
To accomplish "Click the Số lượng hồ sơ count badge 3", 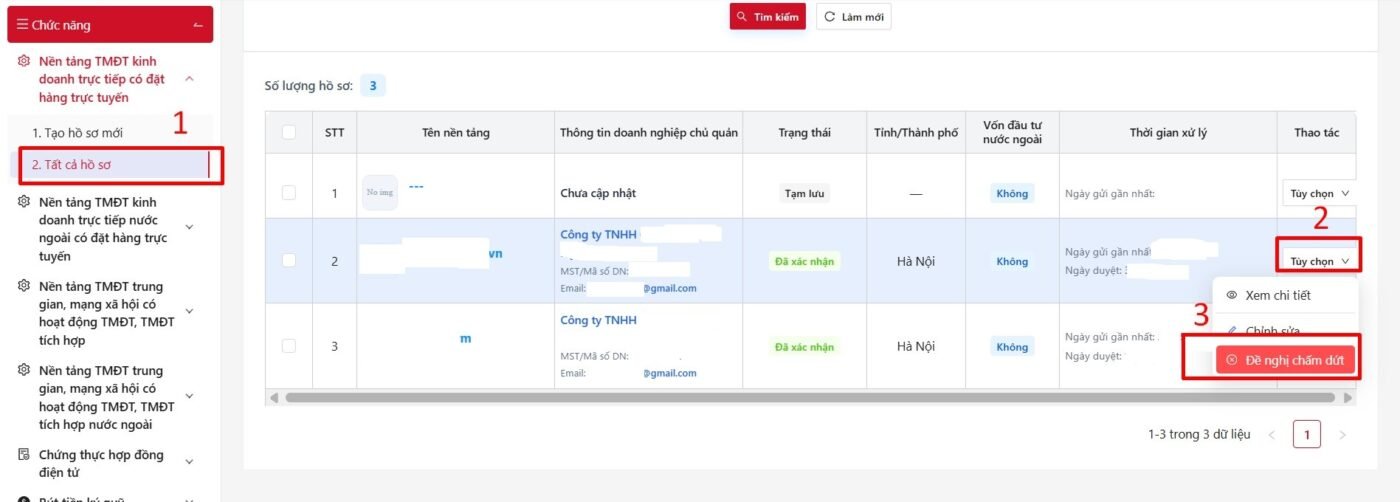I will click(373, 86).
